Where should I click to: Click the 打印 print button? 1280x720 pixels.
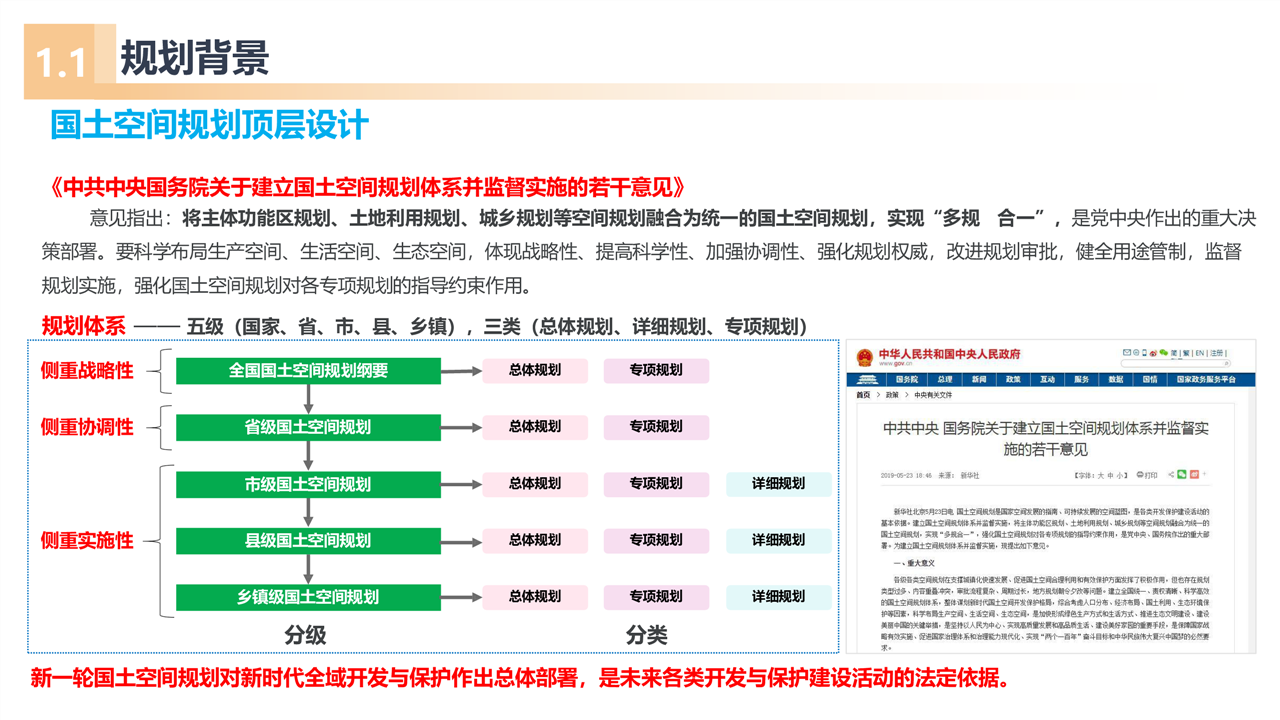1147,475
